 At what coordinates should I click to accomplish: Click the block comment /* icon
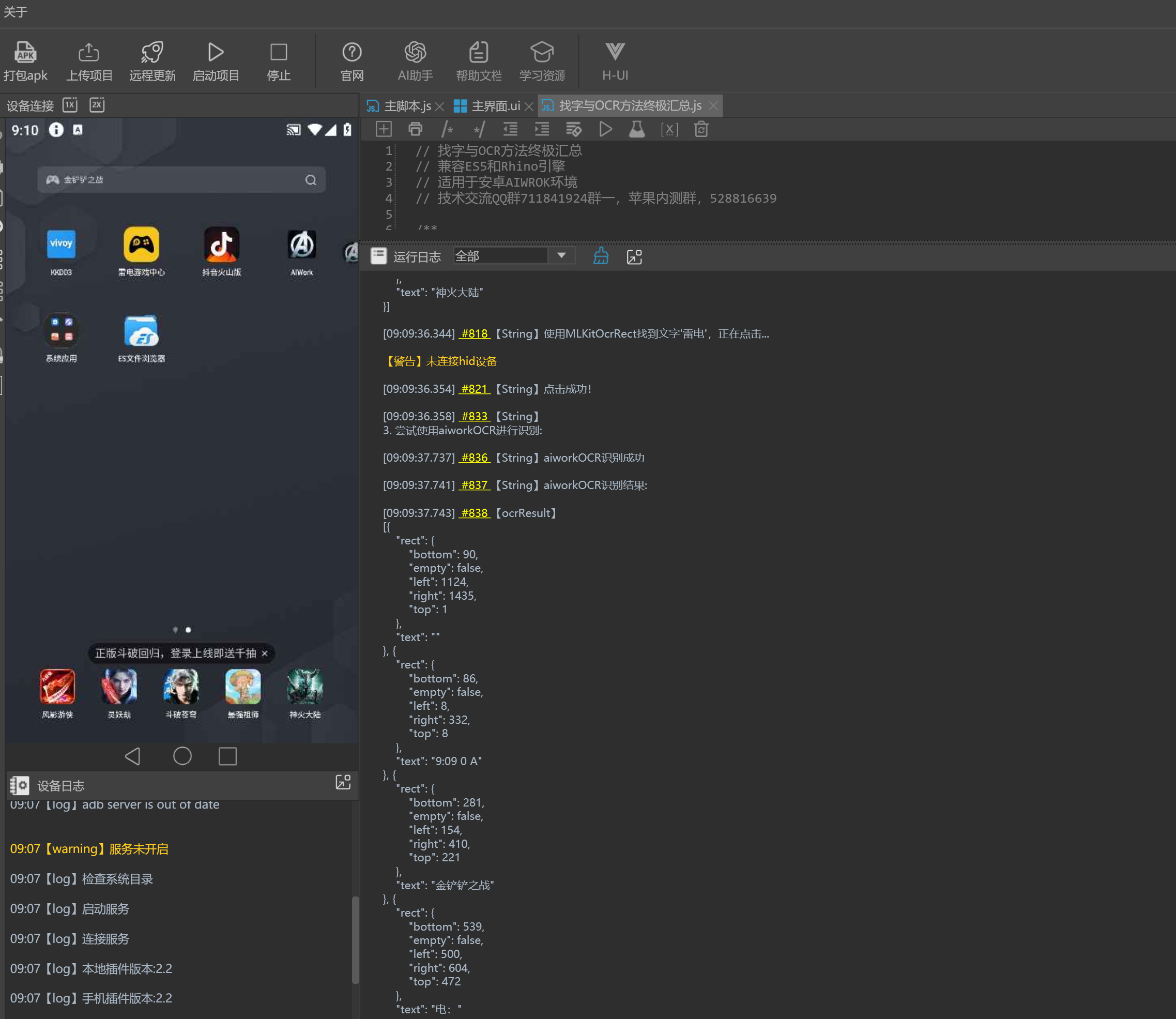coord(447,130)
